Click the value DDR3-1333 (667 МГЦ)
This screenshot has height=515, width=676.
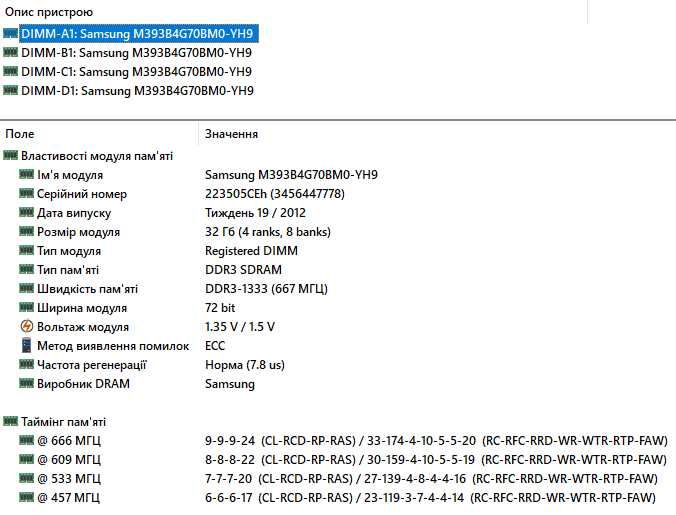click(x=266, y=289)
